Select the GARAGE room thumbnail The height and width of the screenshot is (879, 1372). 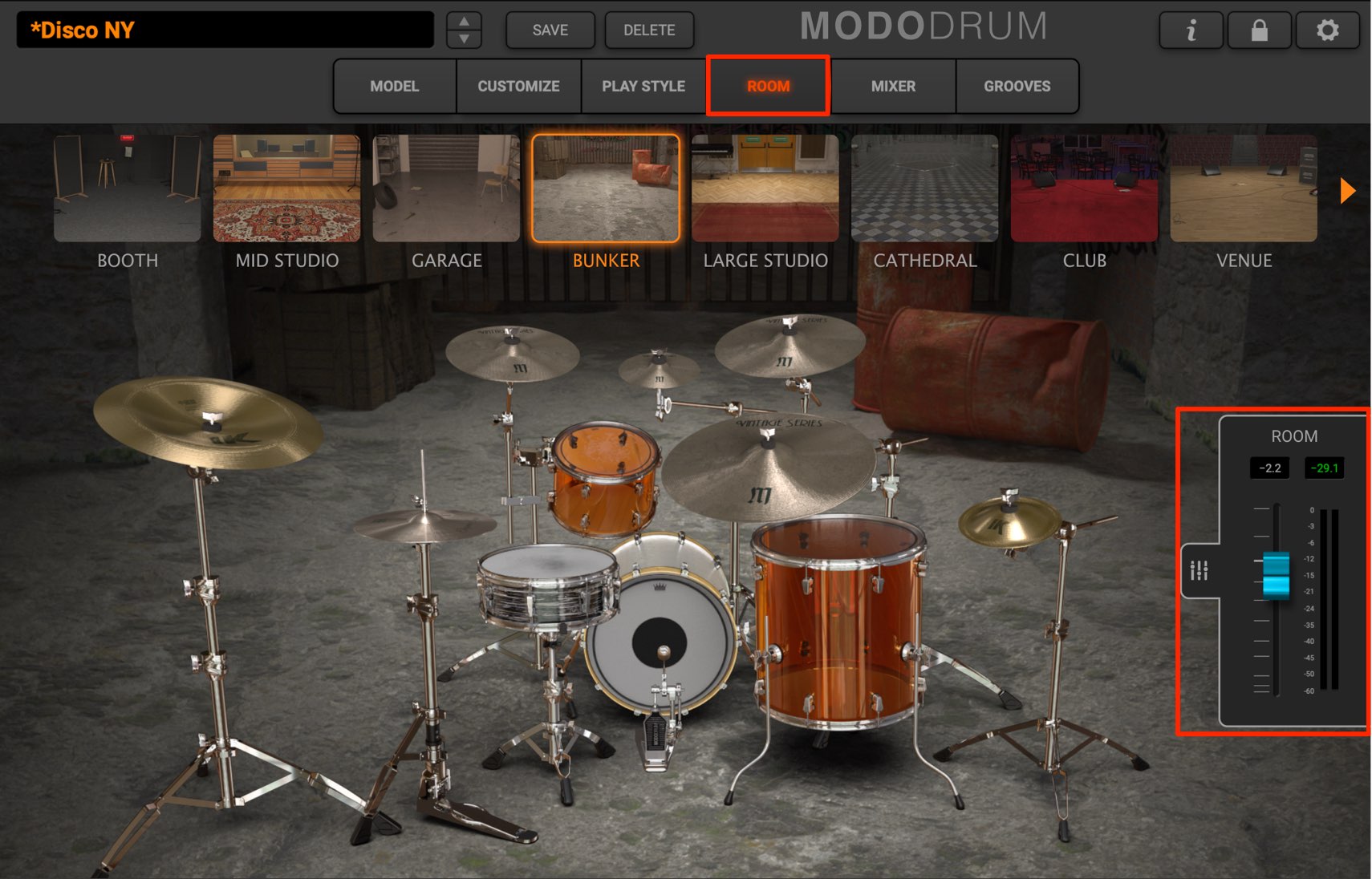point(447,188)
